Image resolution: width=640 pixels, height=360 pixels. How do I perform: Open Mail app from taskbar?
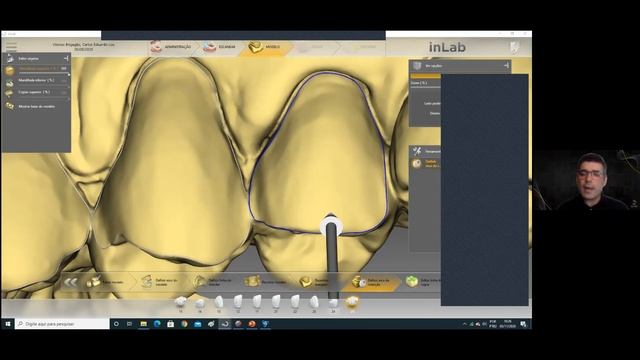pos(198,324)
